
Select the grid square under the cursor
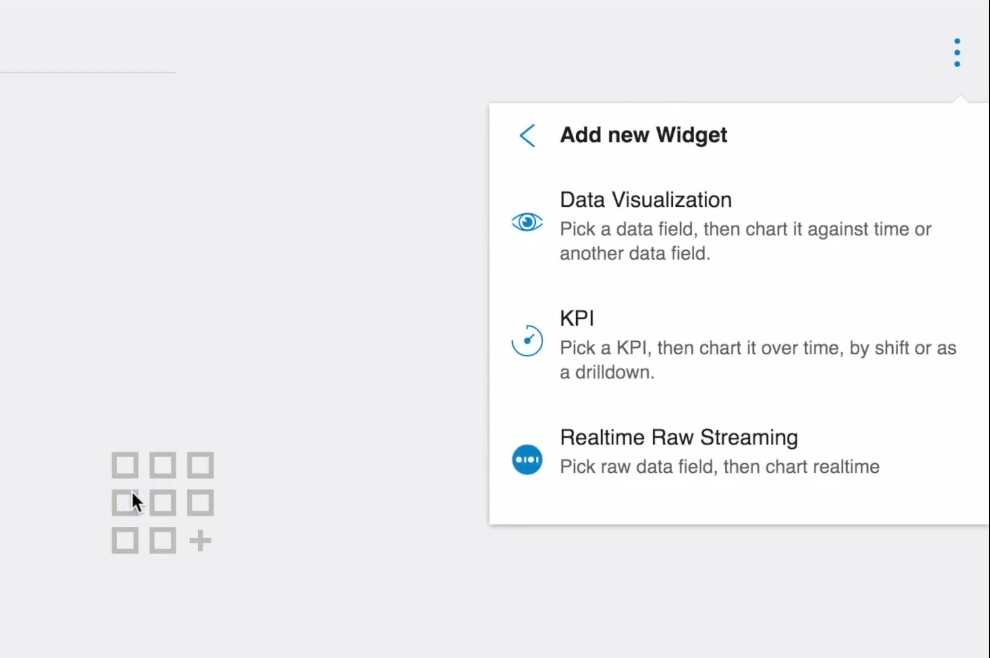point(125,503)
